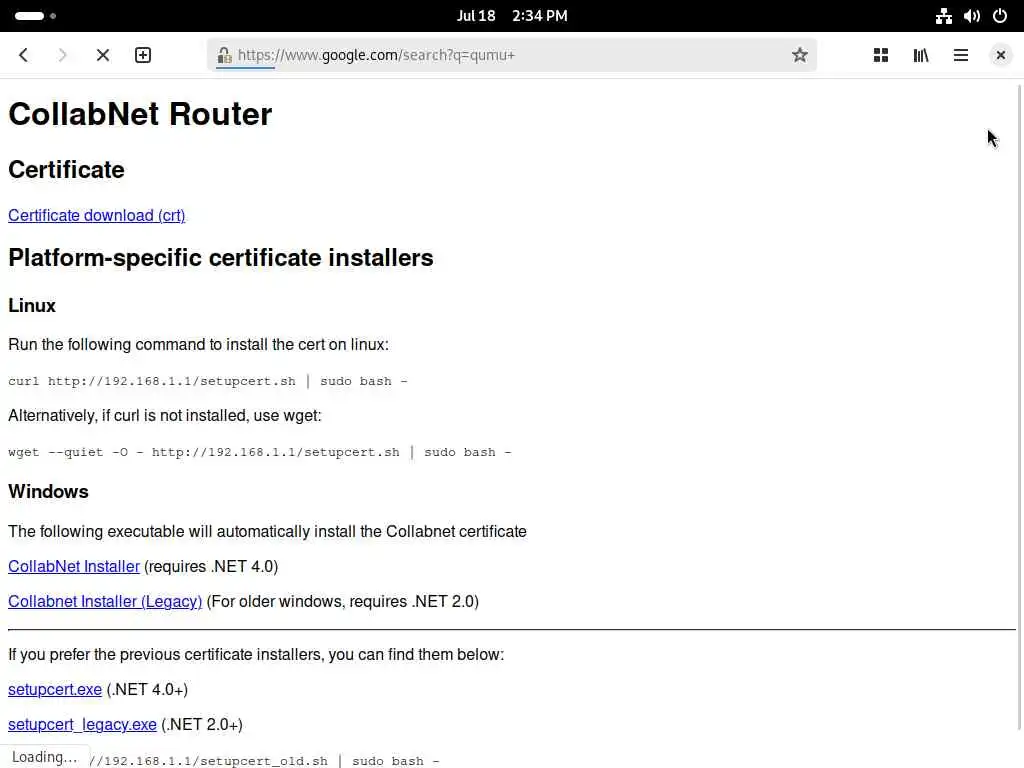Image resolution: width=1024 pixels, height=768 pixels.
Task: Open the bookmarks library icon
Action: [921, 55]
